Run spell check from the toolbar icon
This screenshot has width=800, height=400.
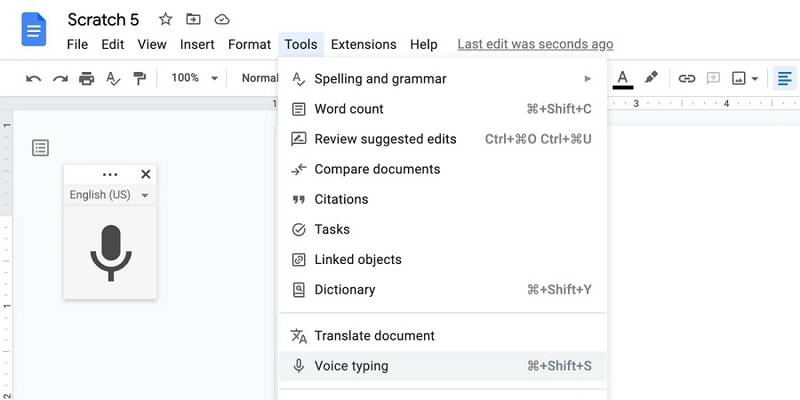tap(113, 79)
